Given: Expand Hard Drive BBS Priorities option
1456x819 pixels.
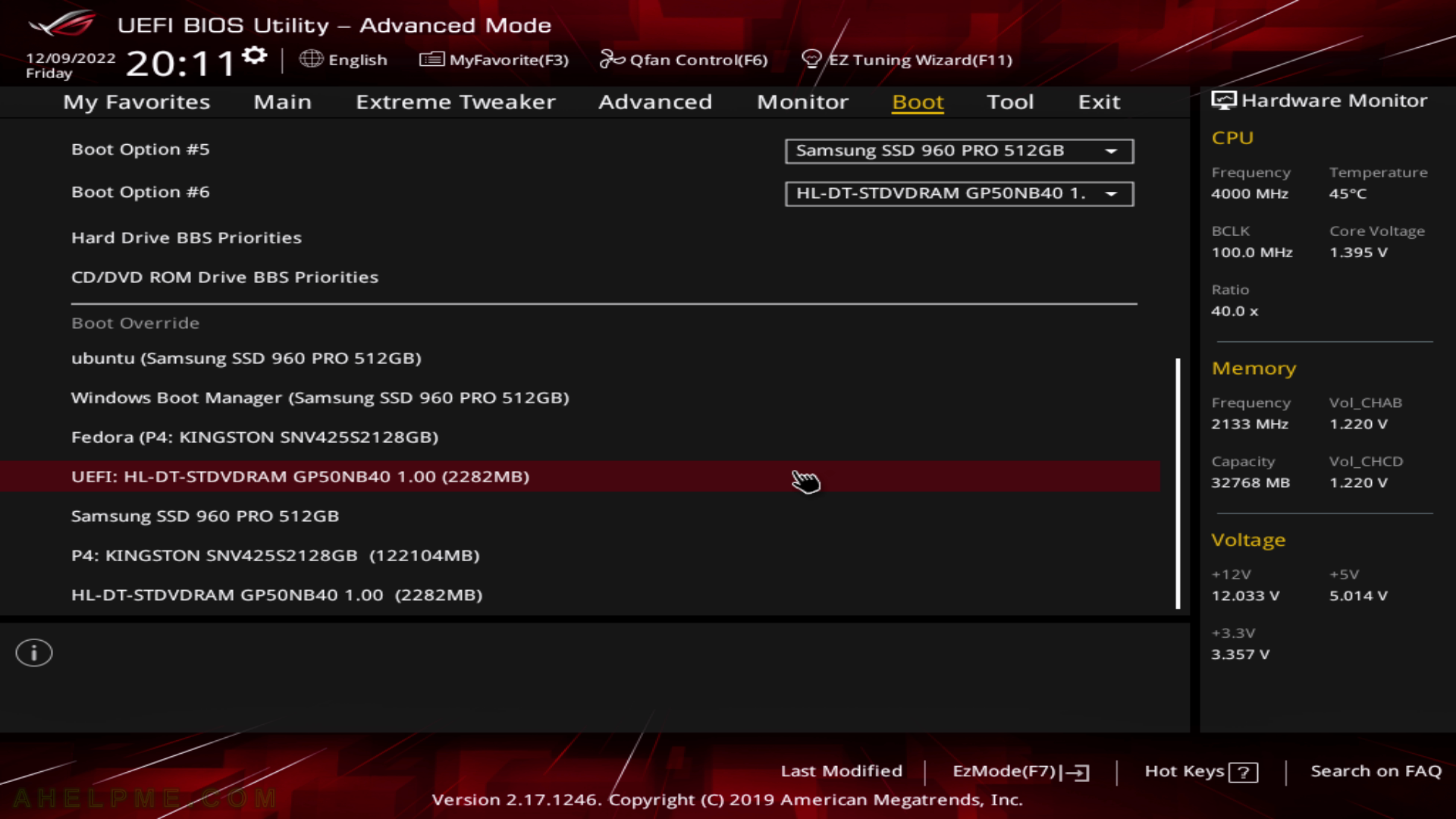Looking at the screenshot, I should click(186, 237).
